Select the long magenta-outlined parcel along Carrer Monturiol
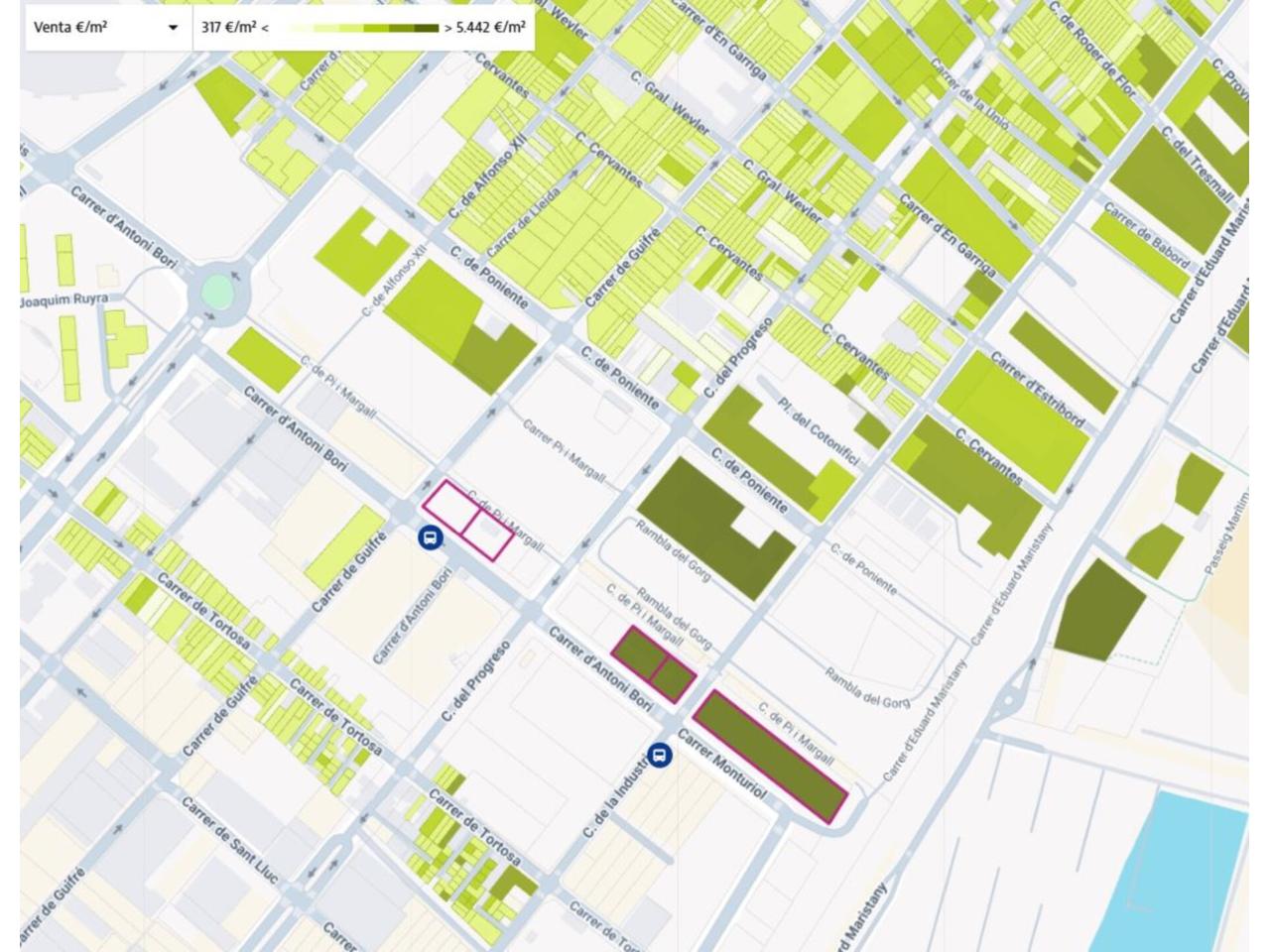The image size is (1270, 952). pos(770,757)
